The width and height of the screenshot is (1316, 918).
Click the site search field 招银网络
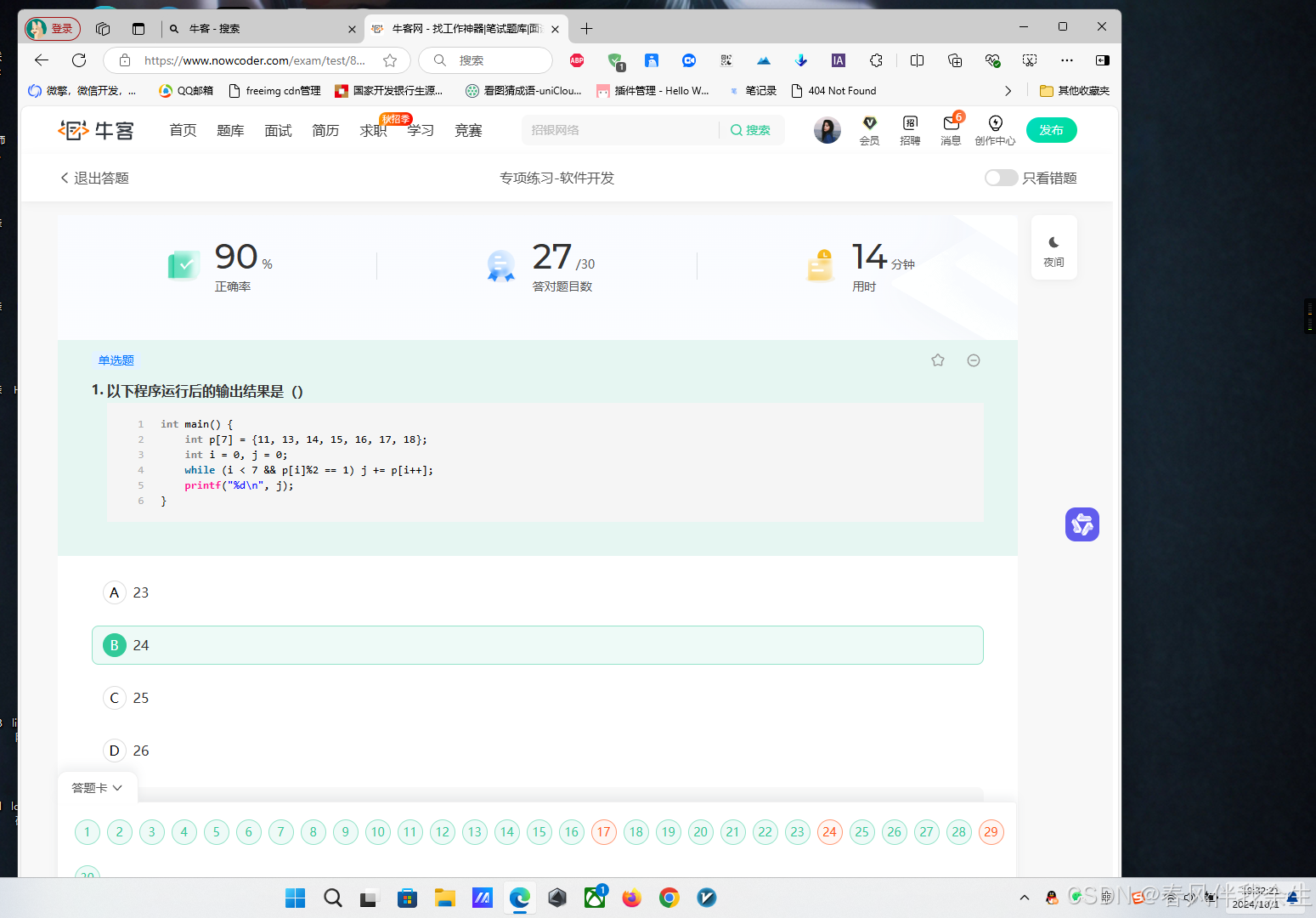tap(620, 130)
